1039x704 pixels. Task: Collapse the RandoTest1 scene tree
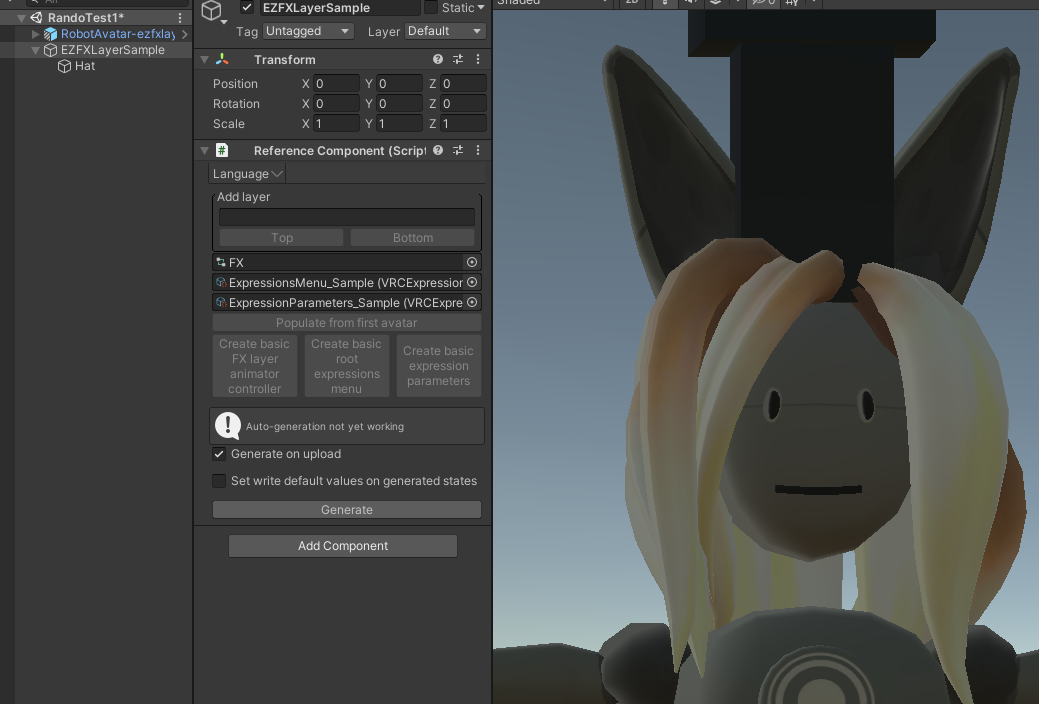coord(21,18)
